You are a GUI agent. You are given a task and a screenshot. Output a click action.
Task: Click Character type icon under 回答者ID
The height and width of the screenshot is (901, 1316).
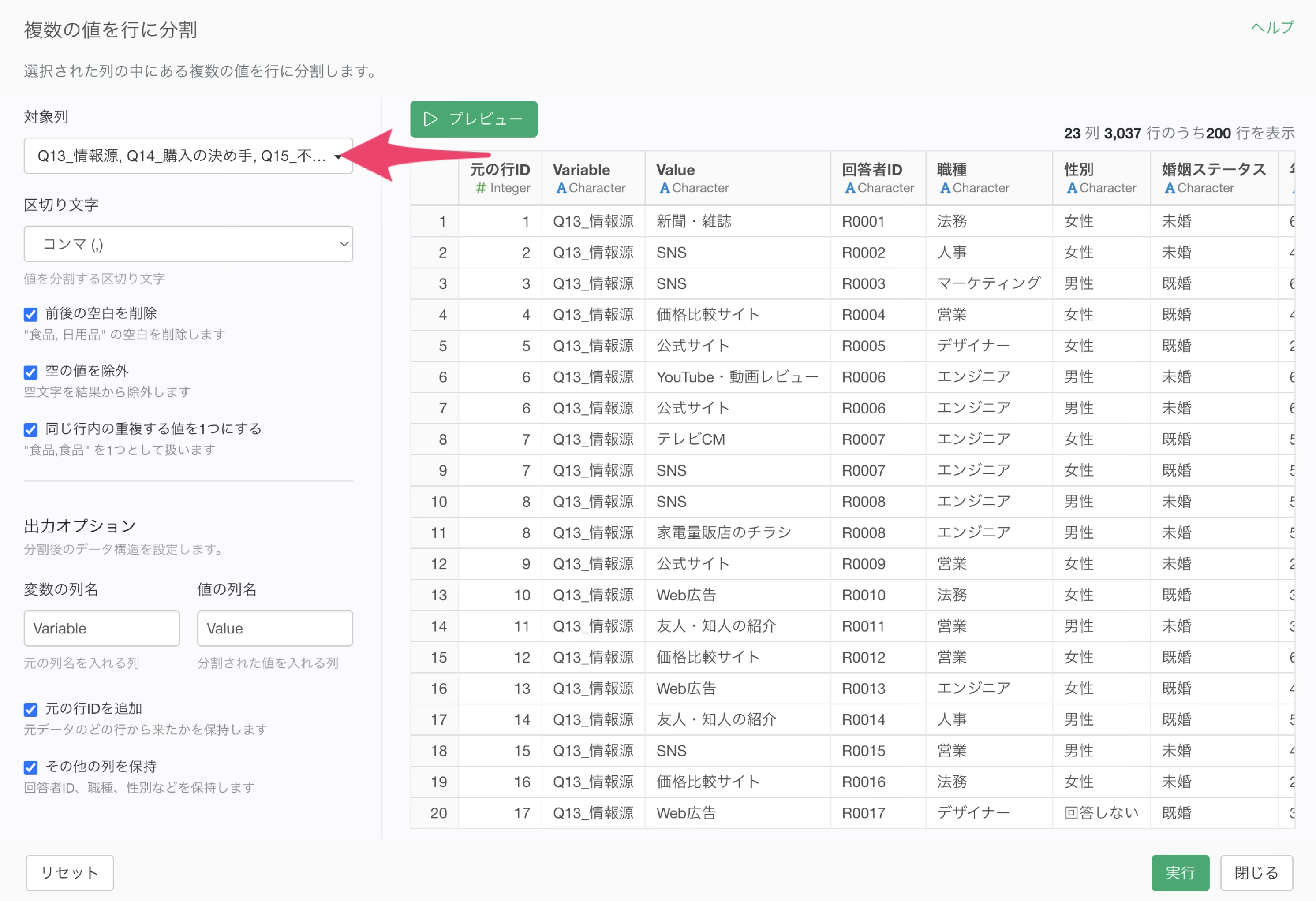pos(850,188)
